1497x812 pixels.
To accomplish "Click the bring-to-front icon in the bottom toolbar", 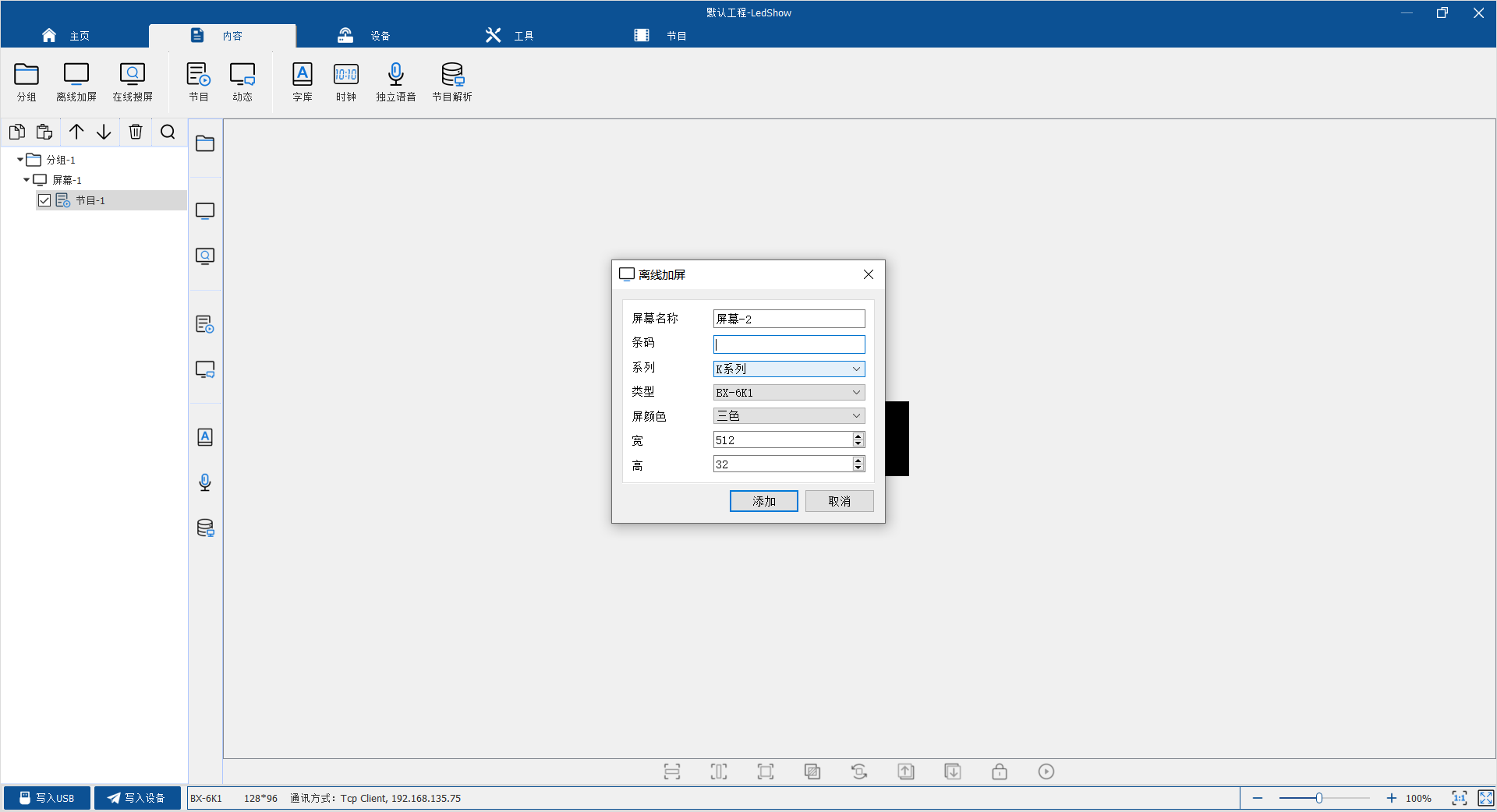I will click(x=906, y=771).
